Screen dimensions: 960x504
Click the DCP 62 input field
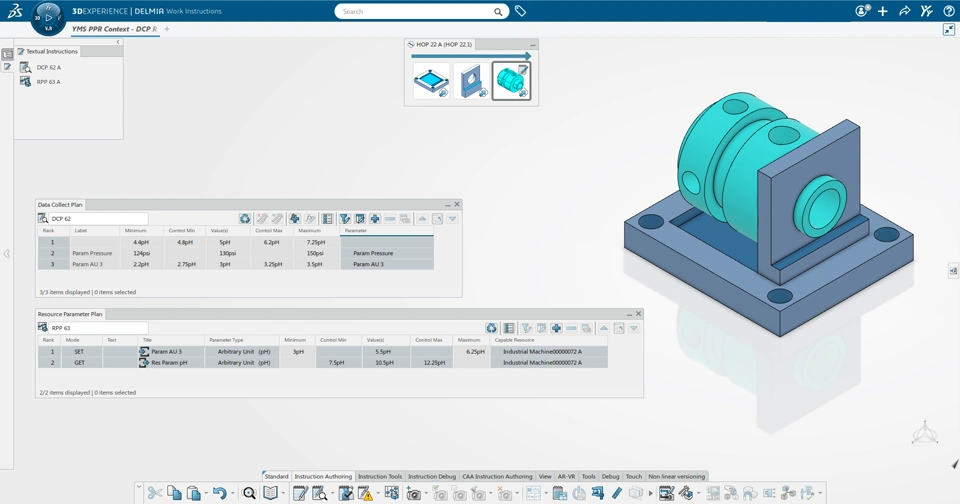(98, 219)
